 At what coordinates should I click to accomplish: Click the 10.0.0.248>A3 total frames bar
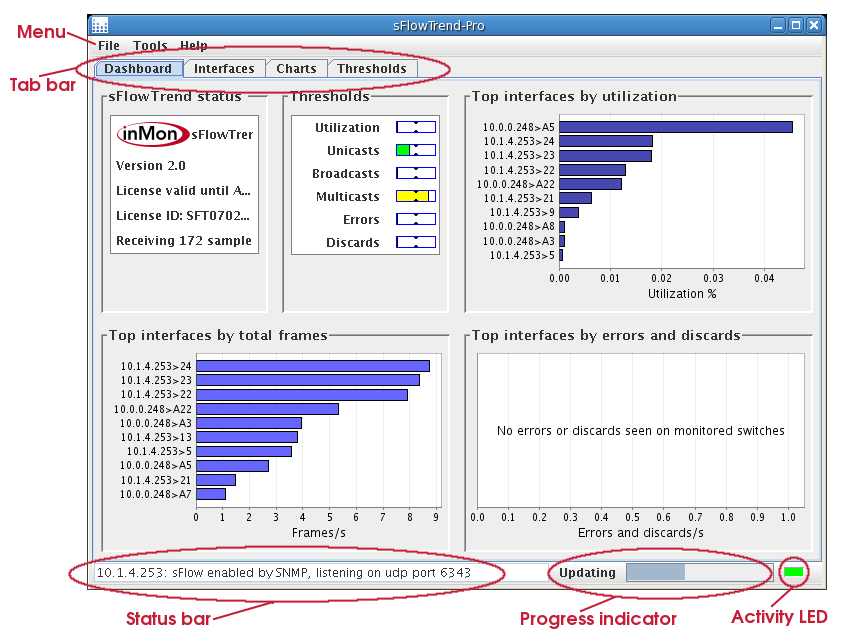click(249, 423)
